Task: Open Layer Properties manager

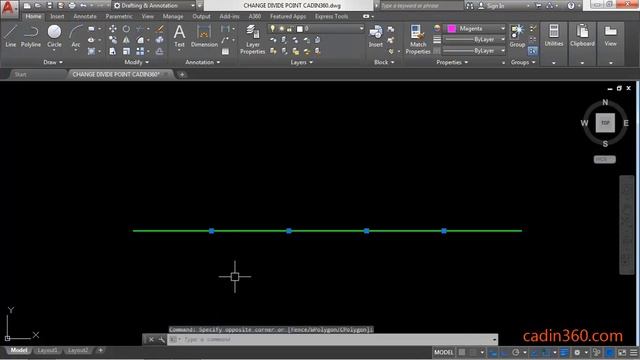Action: tap(252, 39)
